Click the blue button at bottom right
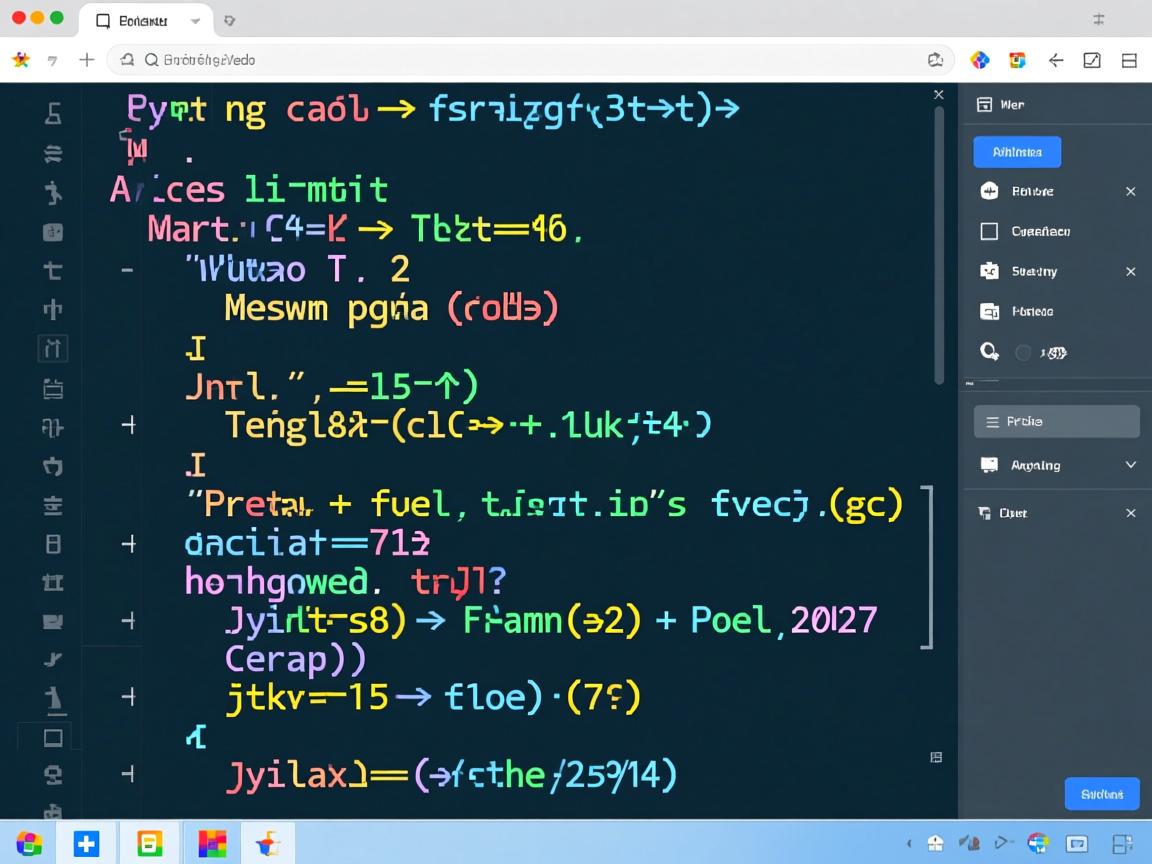 coord(1101,794)
